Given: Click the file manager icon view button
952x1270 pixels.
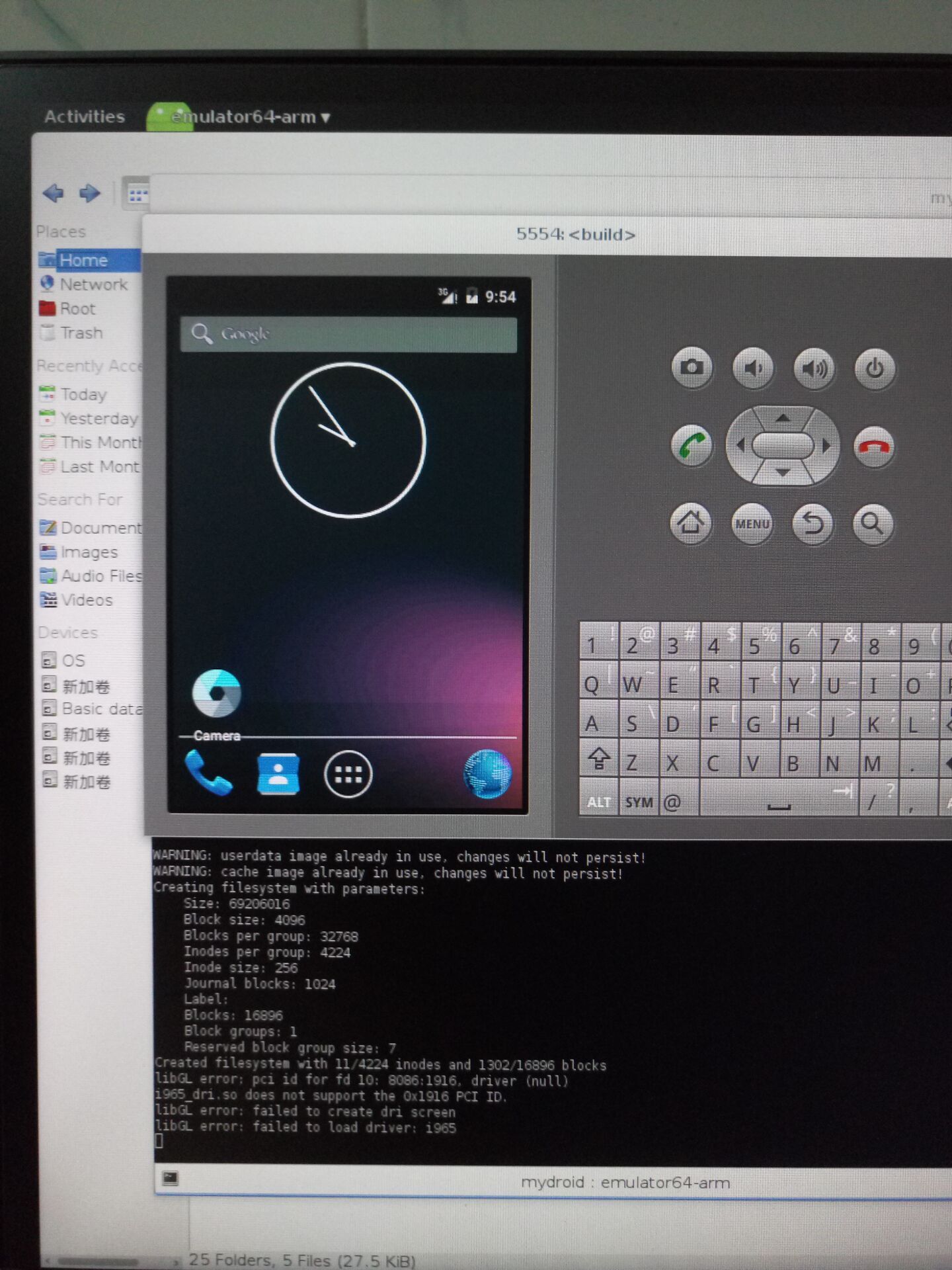Looking at the screenshot, I should (x=138, y=194).
